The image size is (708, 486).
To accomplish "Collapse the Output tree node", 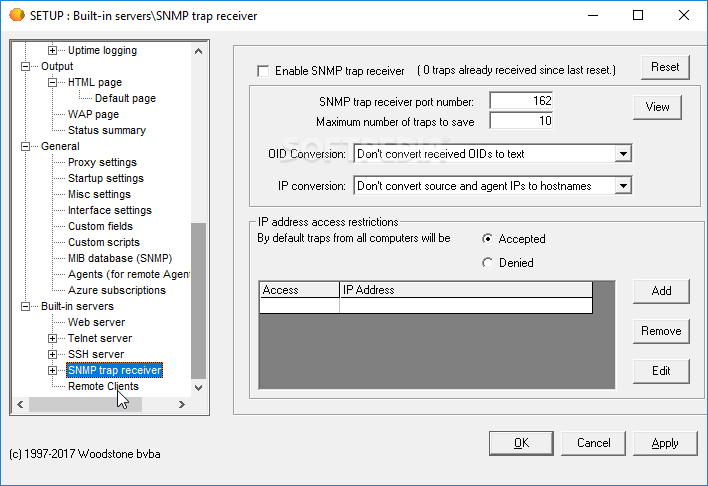I will pyautogui.click(x=26, y=66).
